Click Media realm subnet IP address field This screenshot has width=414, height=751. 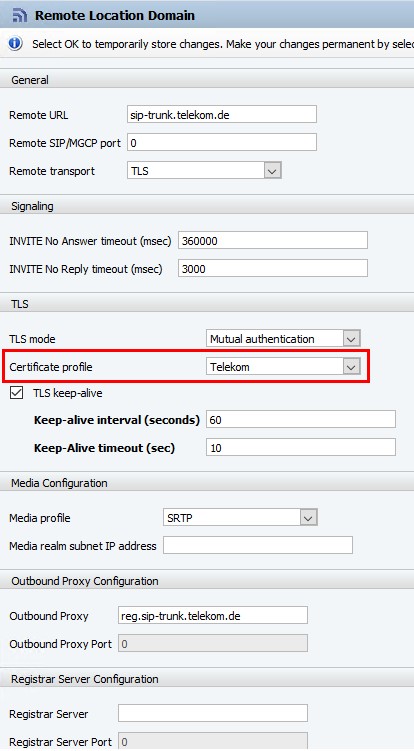click(258, 546)
